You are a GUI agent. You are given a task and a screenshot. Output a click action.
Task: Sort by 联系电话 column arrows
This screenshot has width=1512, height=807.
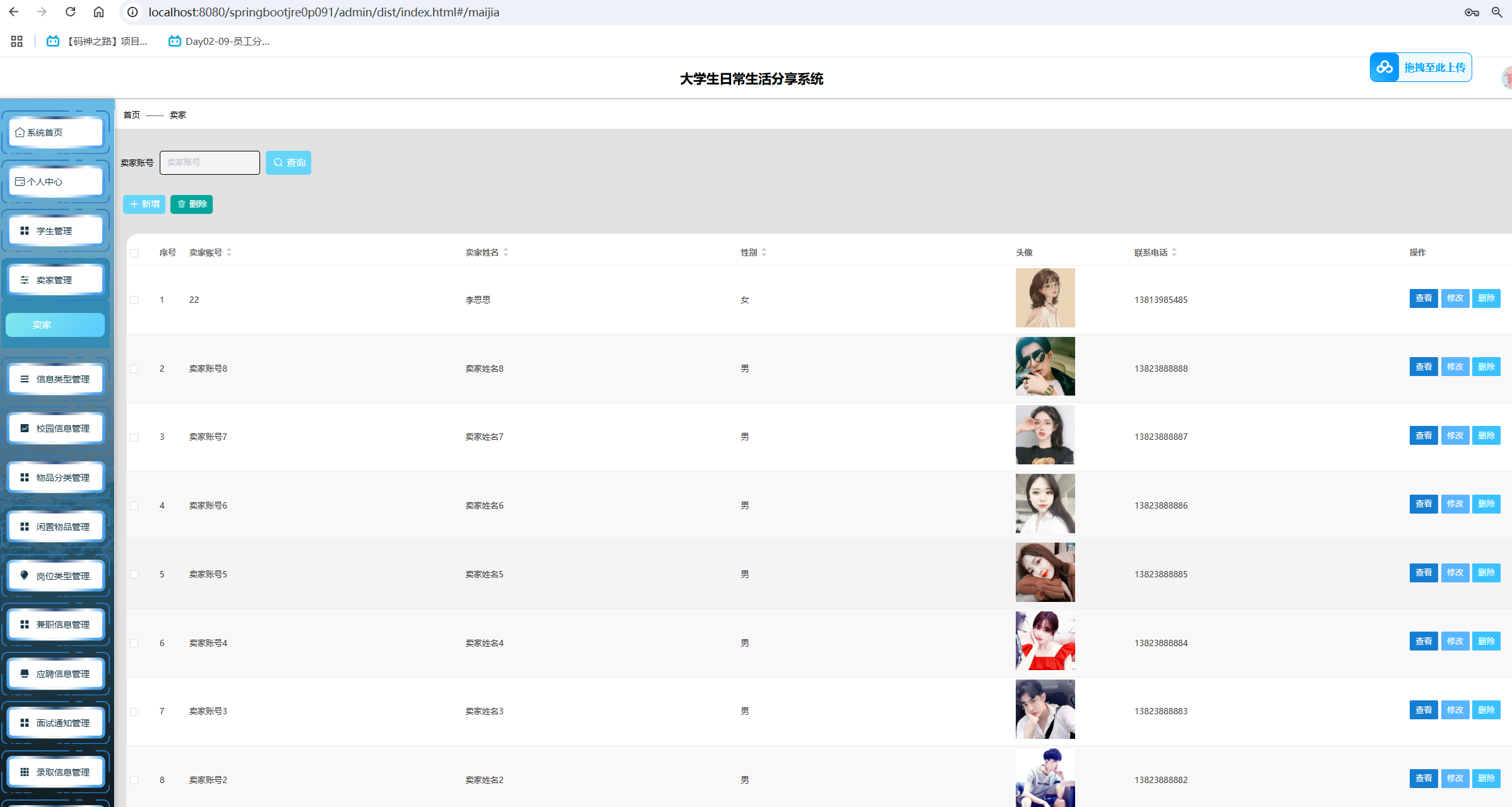click(1174, 252)
